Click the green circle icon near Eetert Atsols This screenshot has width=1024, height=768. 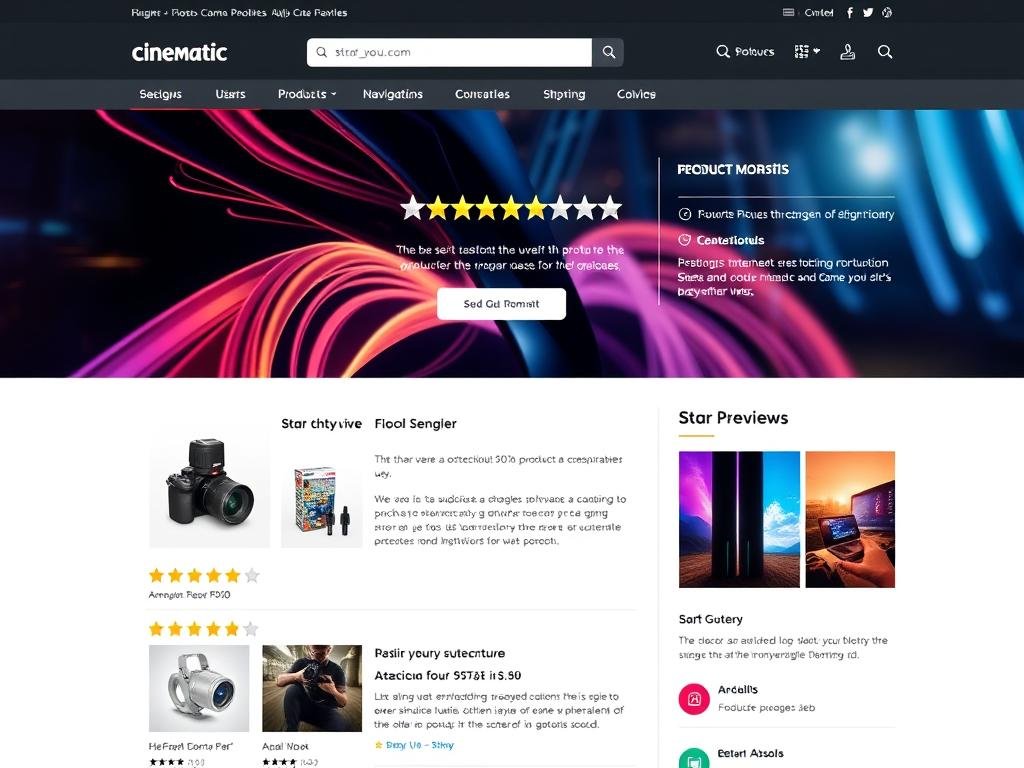[694, 759]
